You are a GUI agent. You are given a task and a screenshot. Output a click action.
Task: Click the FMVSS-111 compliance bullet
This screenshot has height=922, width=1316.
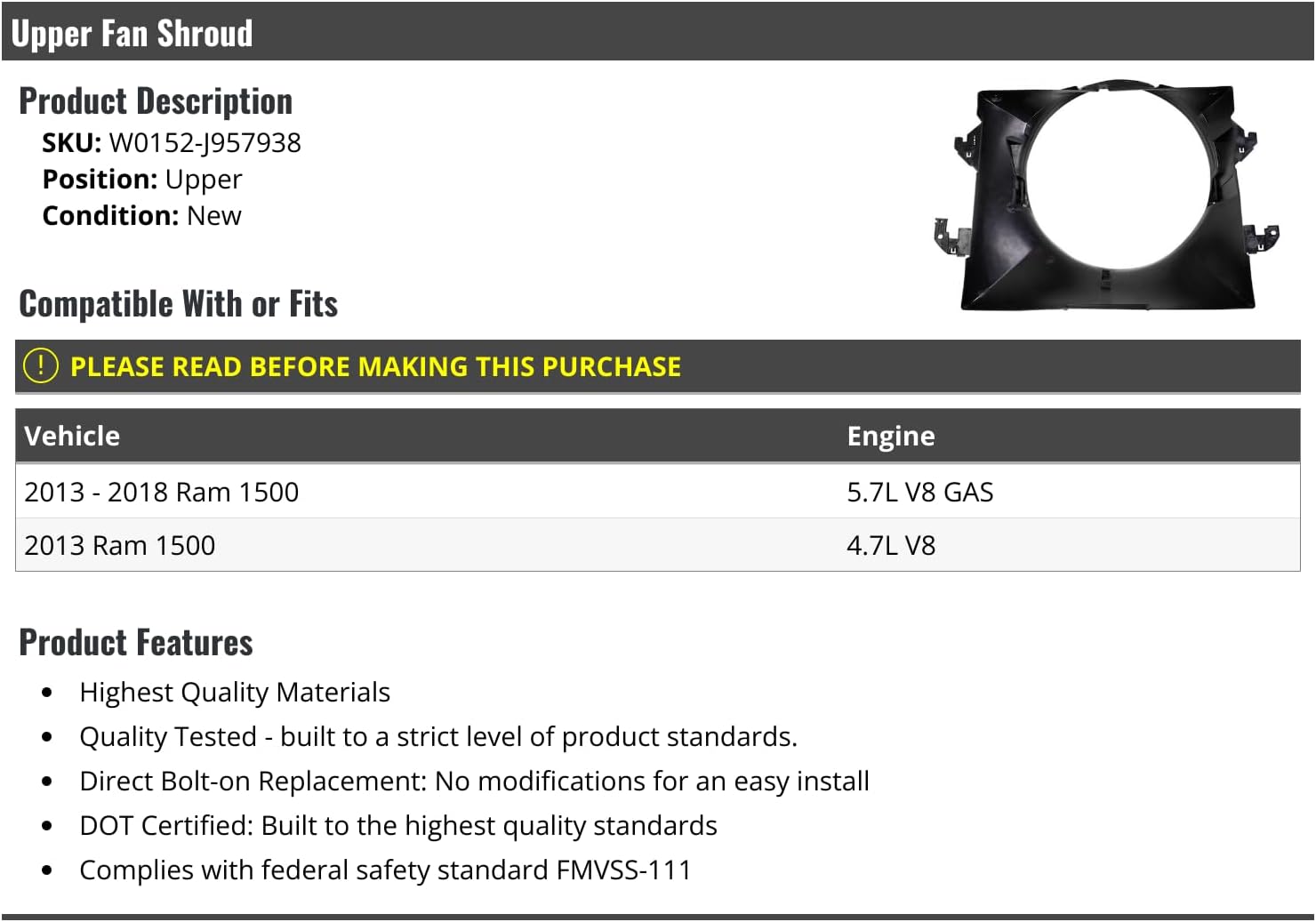385,870
